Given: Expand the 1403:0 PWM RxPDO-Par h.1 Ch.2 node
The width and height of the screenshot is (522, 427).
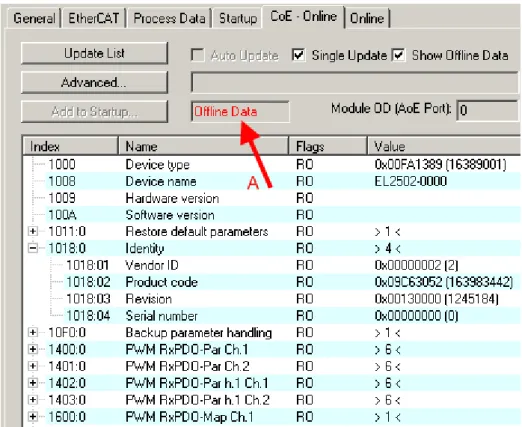Looking at the screenshot, I should click(x=33, y=400).
